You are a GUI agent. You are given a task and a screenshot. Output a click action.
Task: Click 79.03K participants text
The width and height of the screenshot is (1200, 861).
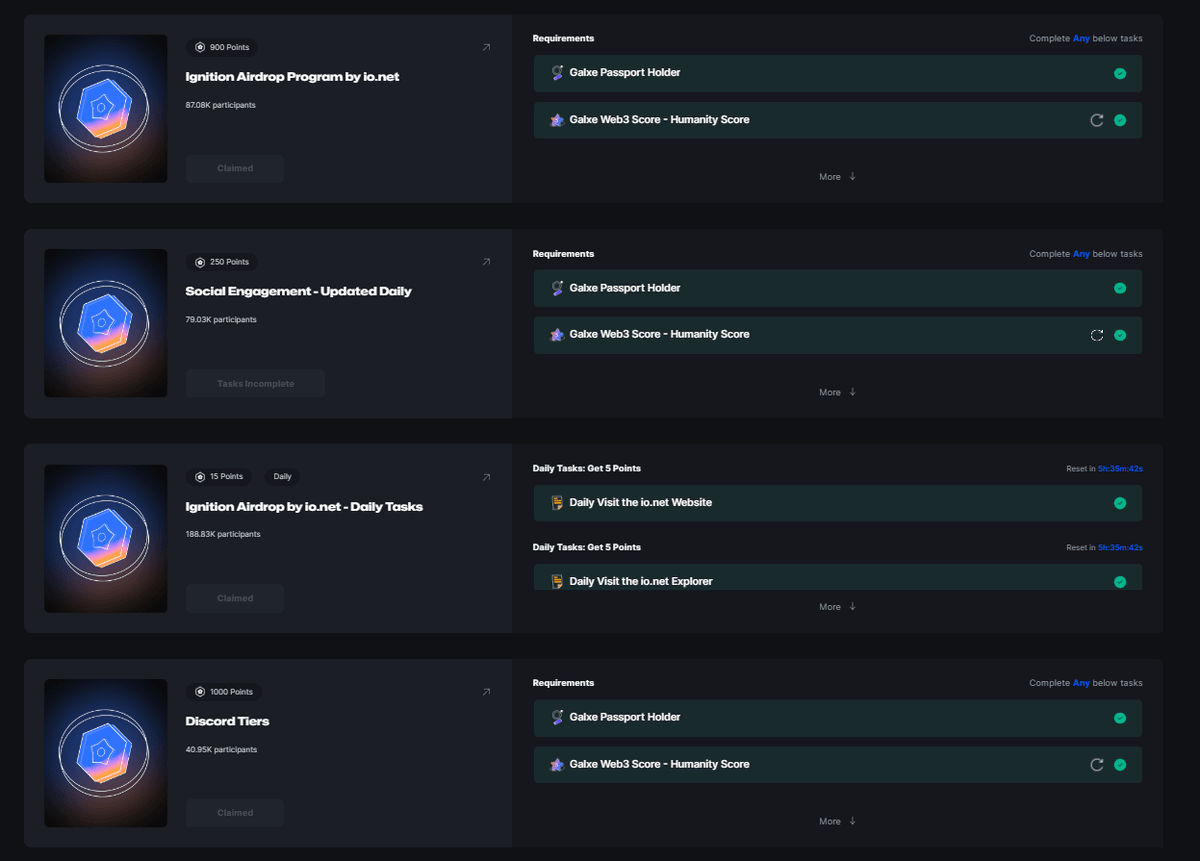click(220, 320)
